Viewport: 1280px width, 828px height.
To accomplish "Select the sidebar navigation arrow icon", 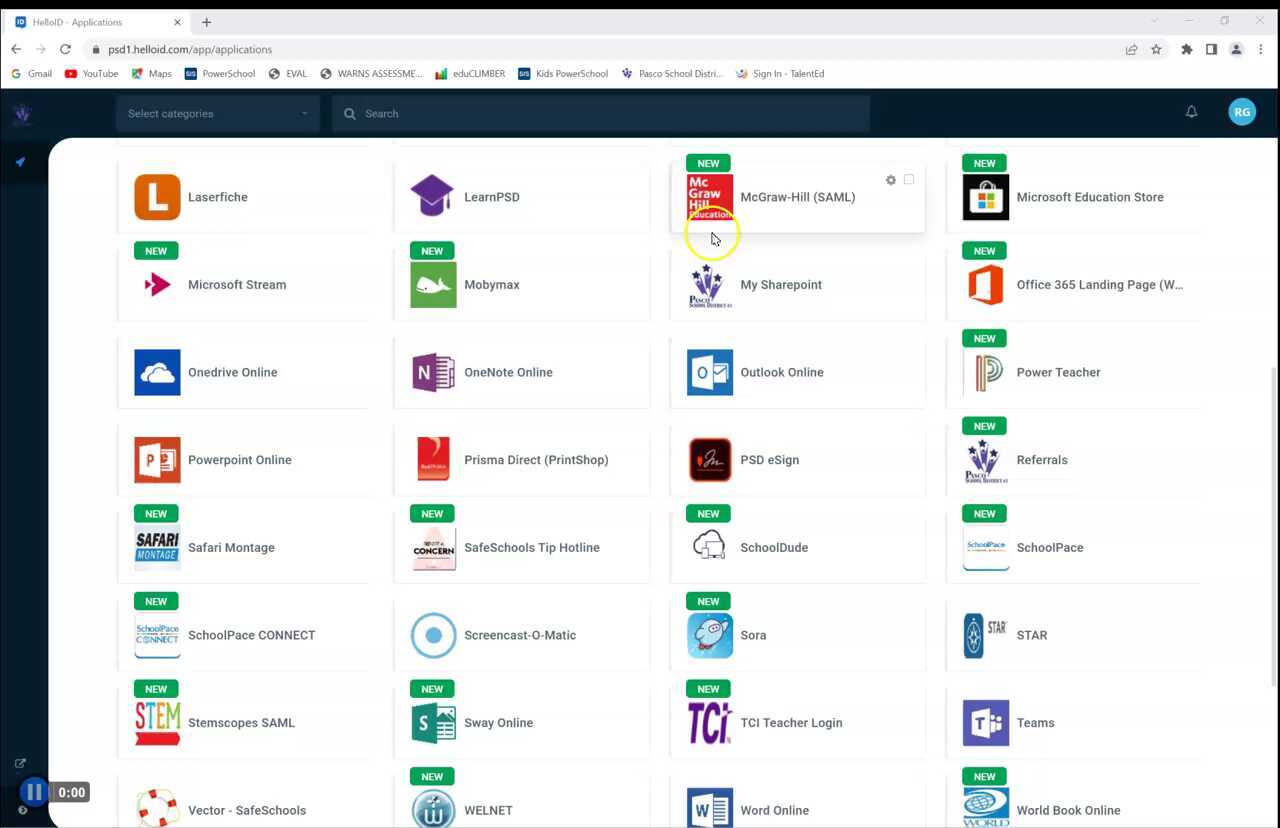I will (x=20, y=161).
